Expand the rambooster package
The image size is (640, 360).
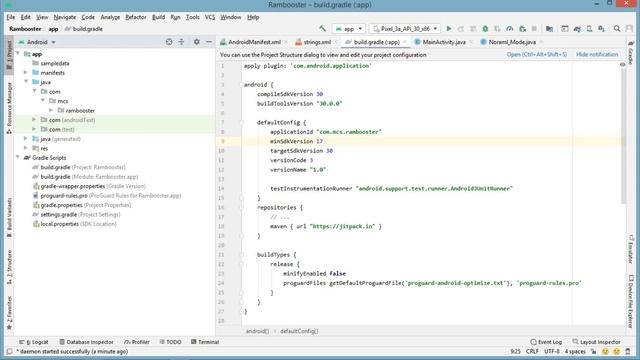point(51,110)
